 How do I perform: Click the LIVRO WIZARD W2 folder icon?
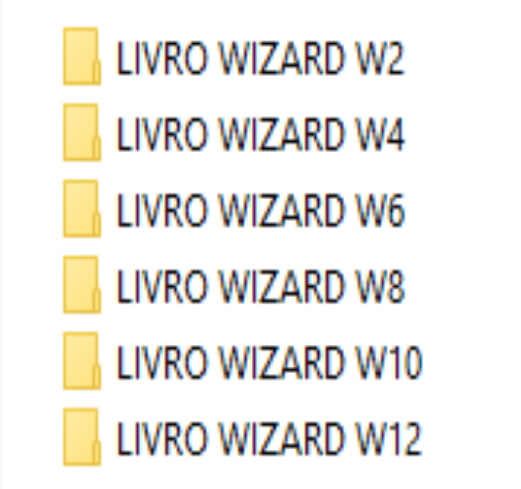[x=82, y=56]
